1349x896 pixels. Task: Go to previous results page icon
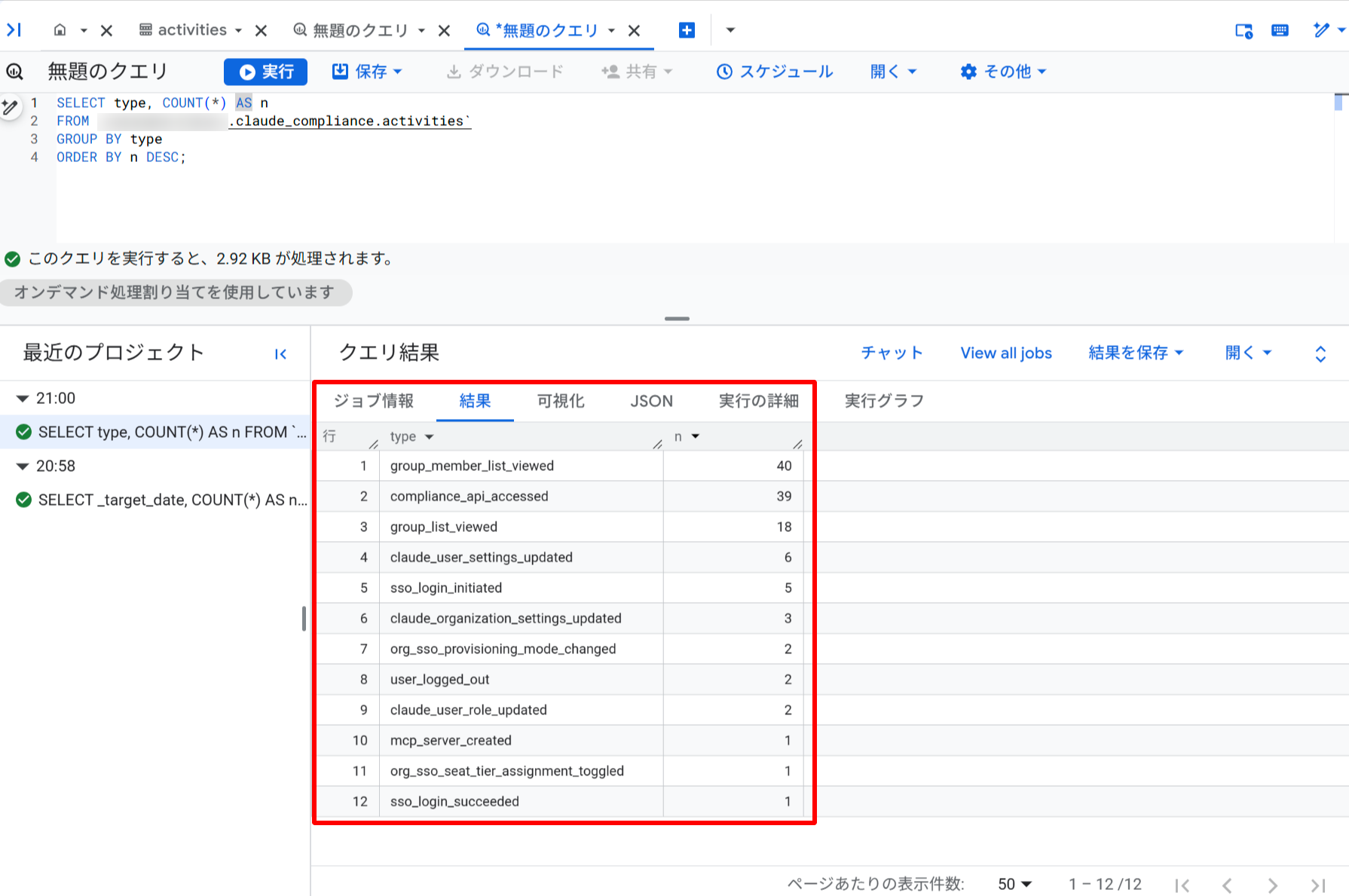tap(1228, 885)
